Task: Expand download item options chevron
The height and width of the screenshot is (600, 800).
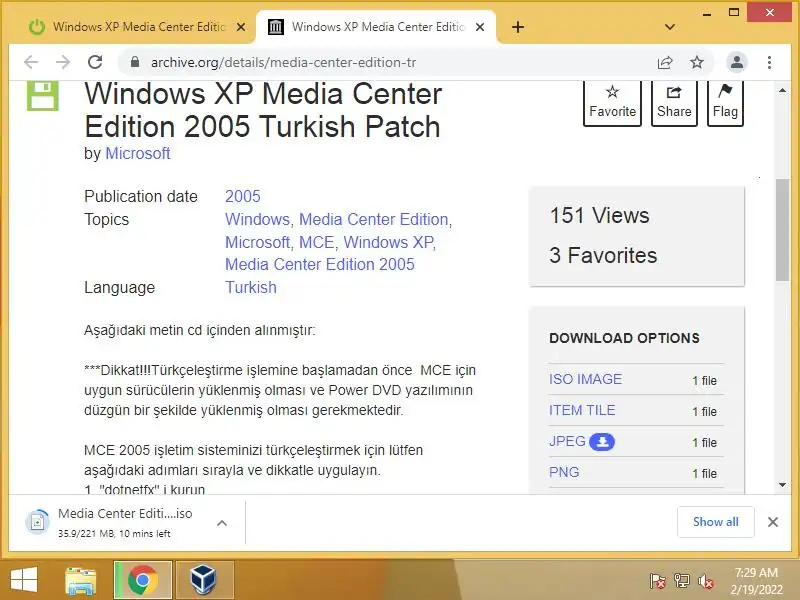Action: pos(222,523)
